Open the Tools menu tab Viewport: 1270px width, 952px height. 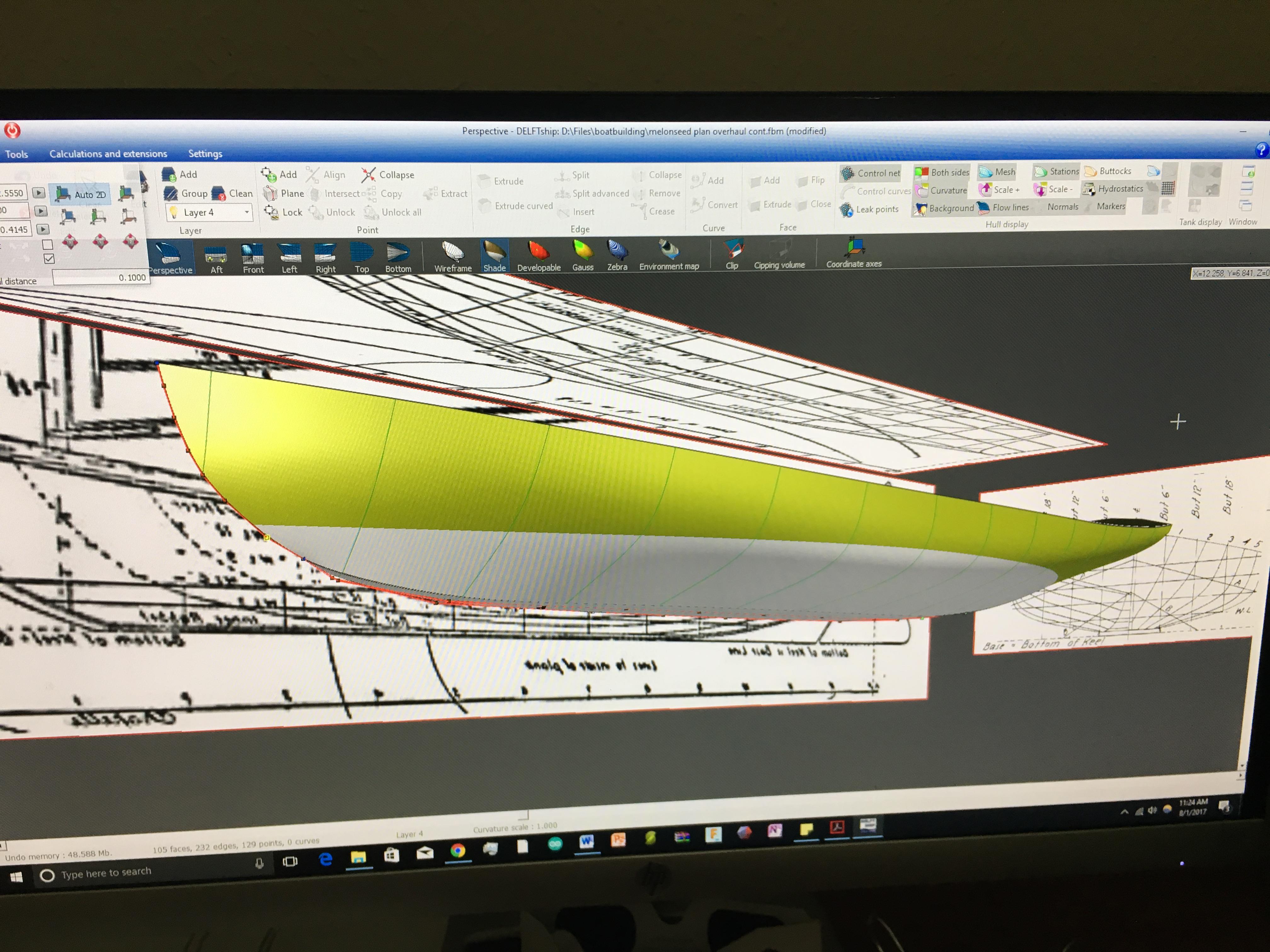click(16, 154)
